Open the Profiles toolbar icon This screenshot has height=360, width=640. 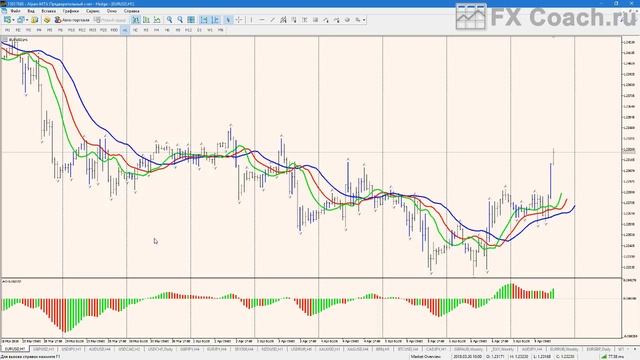(21, 20)
